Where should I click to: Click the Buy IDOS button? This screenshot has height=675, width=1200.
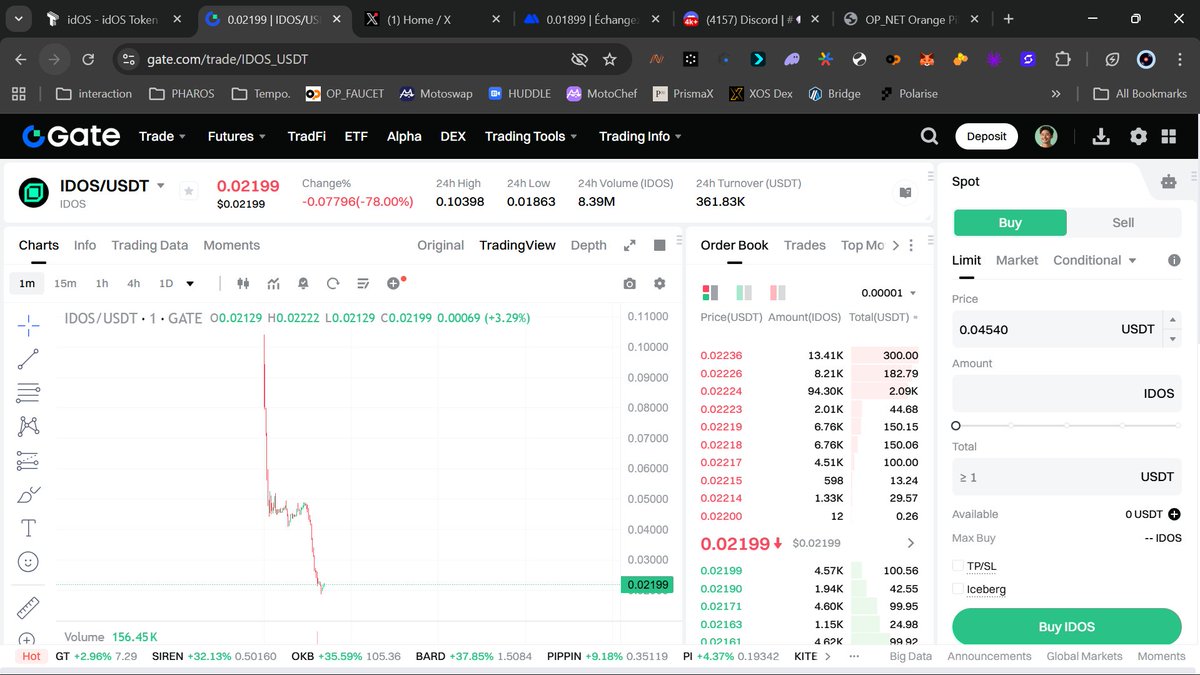[1066, 627]
